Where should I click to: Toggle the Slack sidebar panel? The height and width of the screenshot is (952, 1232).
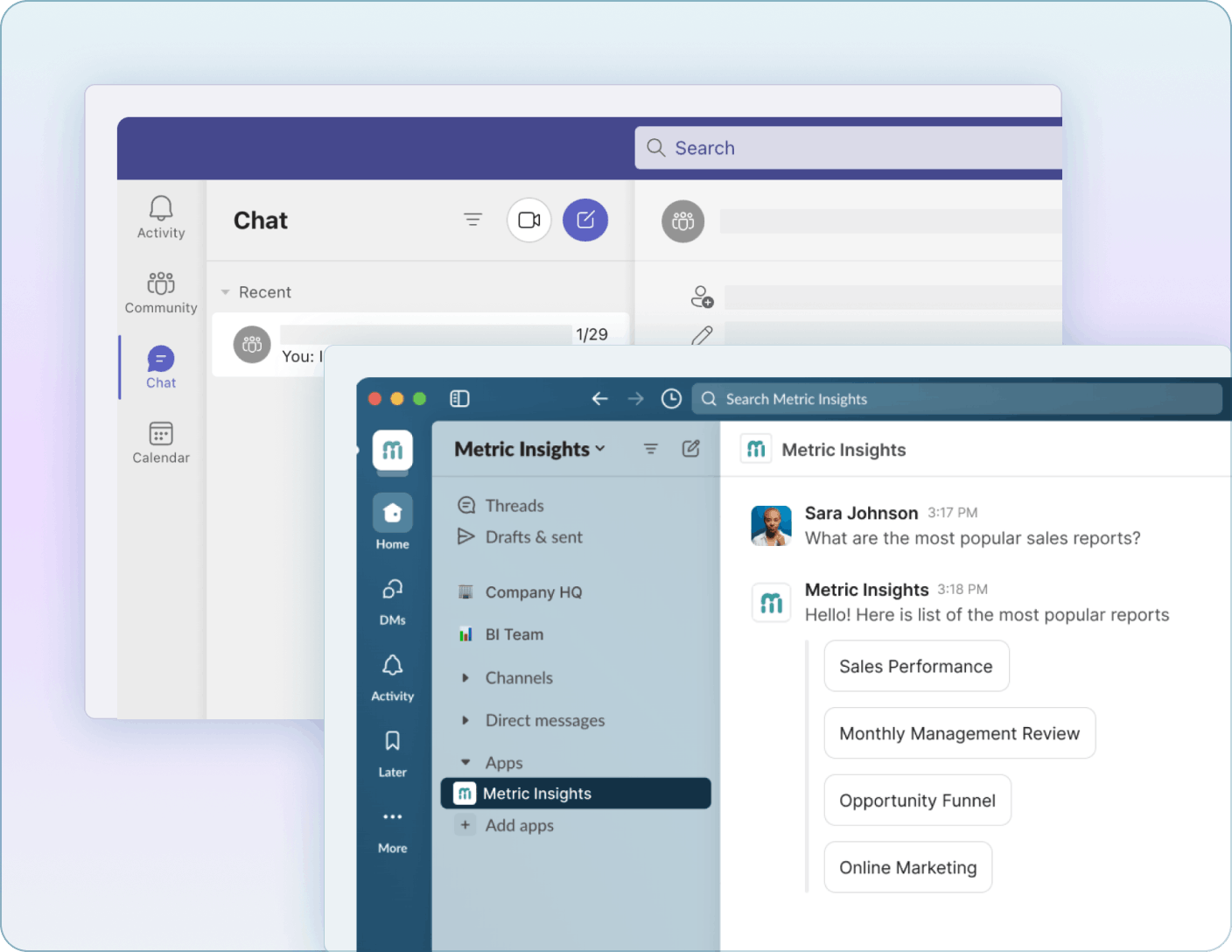pos(458,398)
